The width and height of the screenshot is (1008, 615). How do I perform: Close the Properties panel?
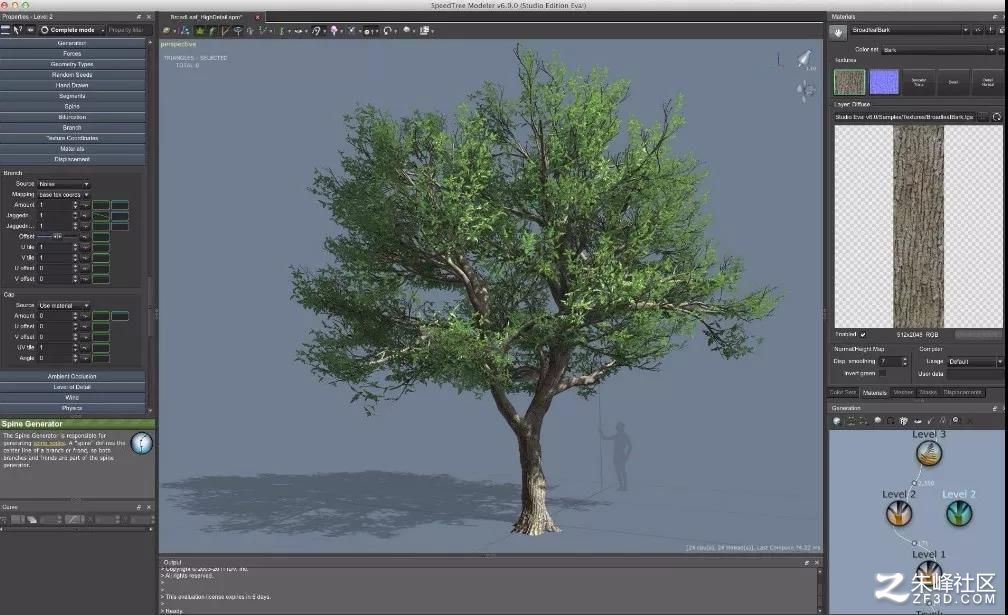pos(149,17)
